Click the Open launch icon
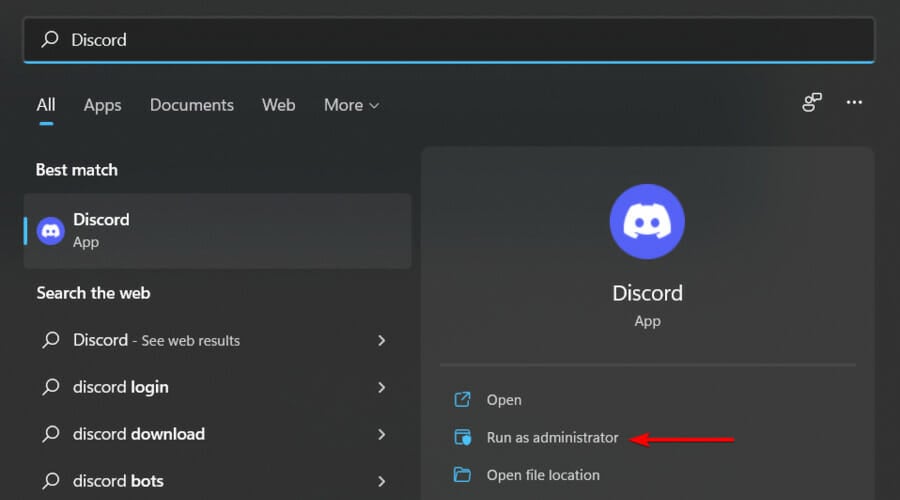The width and height of the screenshot is (900, 500). 462,400
